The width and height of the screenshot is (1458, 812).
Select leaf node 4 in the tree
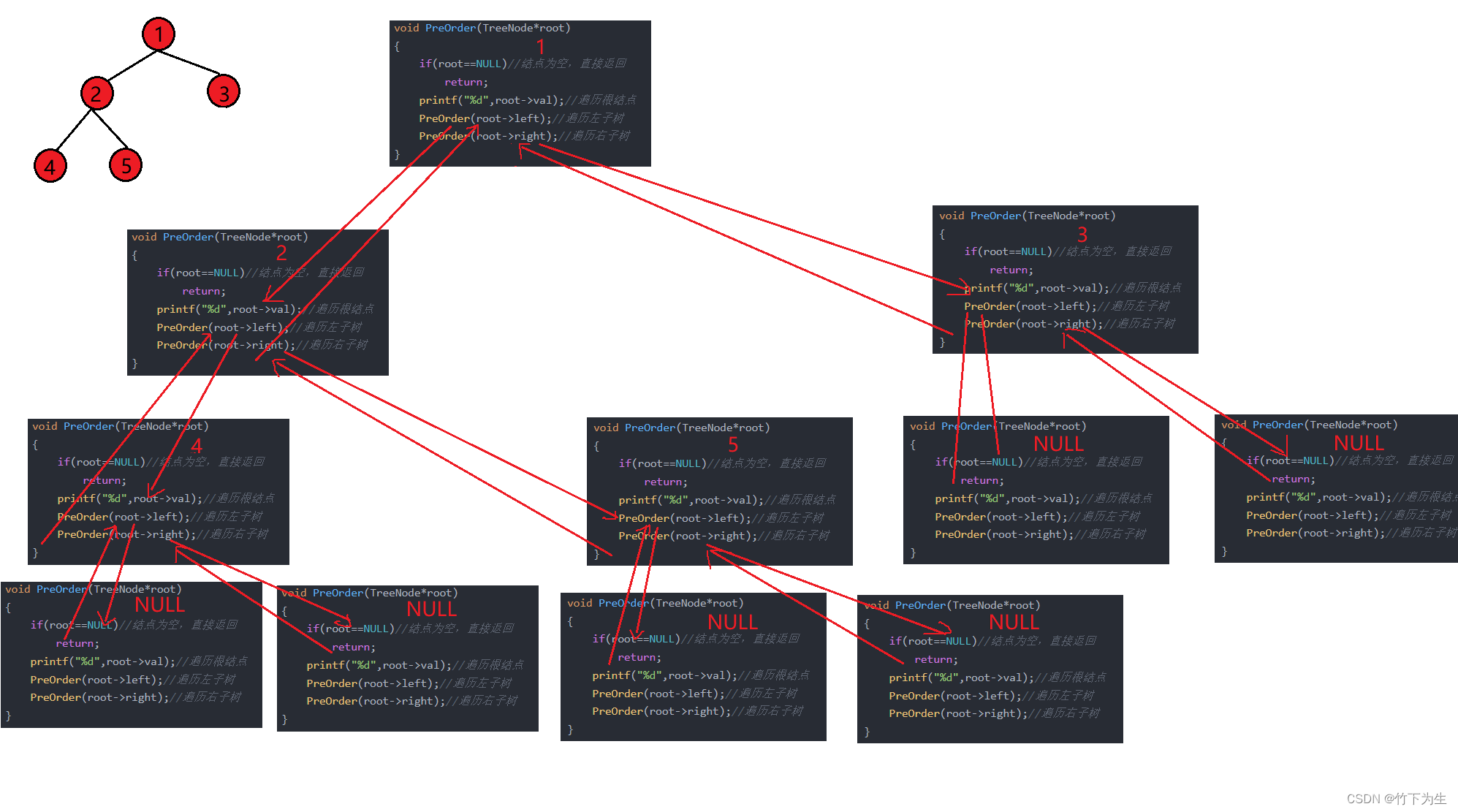(x=50, y=166)
